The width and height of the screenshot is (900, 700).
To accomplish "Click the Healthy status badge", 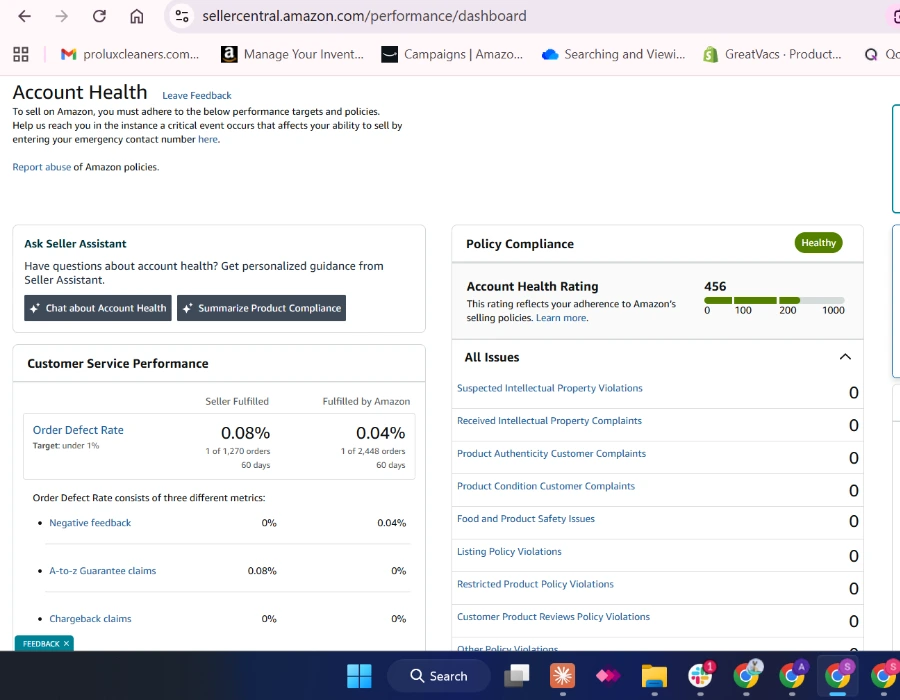I will (818, 243).
